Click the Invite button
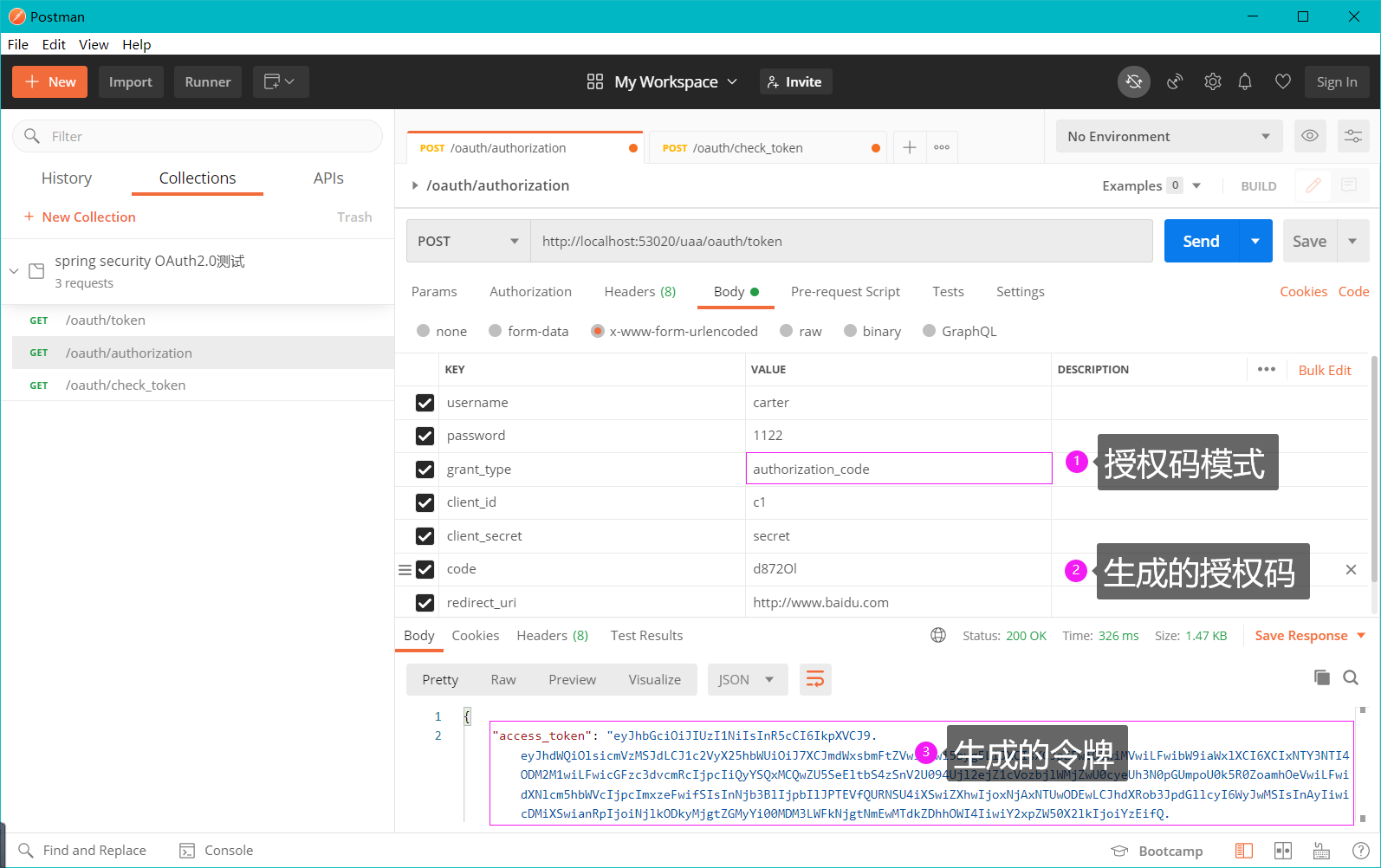Image resolution: width=1381 pixels, height=868 pixels. [795, 81]
